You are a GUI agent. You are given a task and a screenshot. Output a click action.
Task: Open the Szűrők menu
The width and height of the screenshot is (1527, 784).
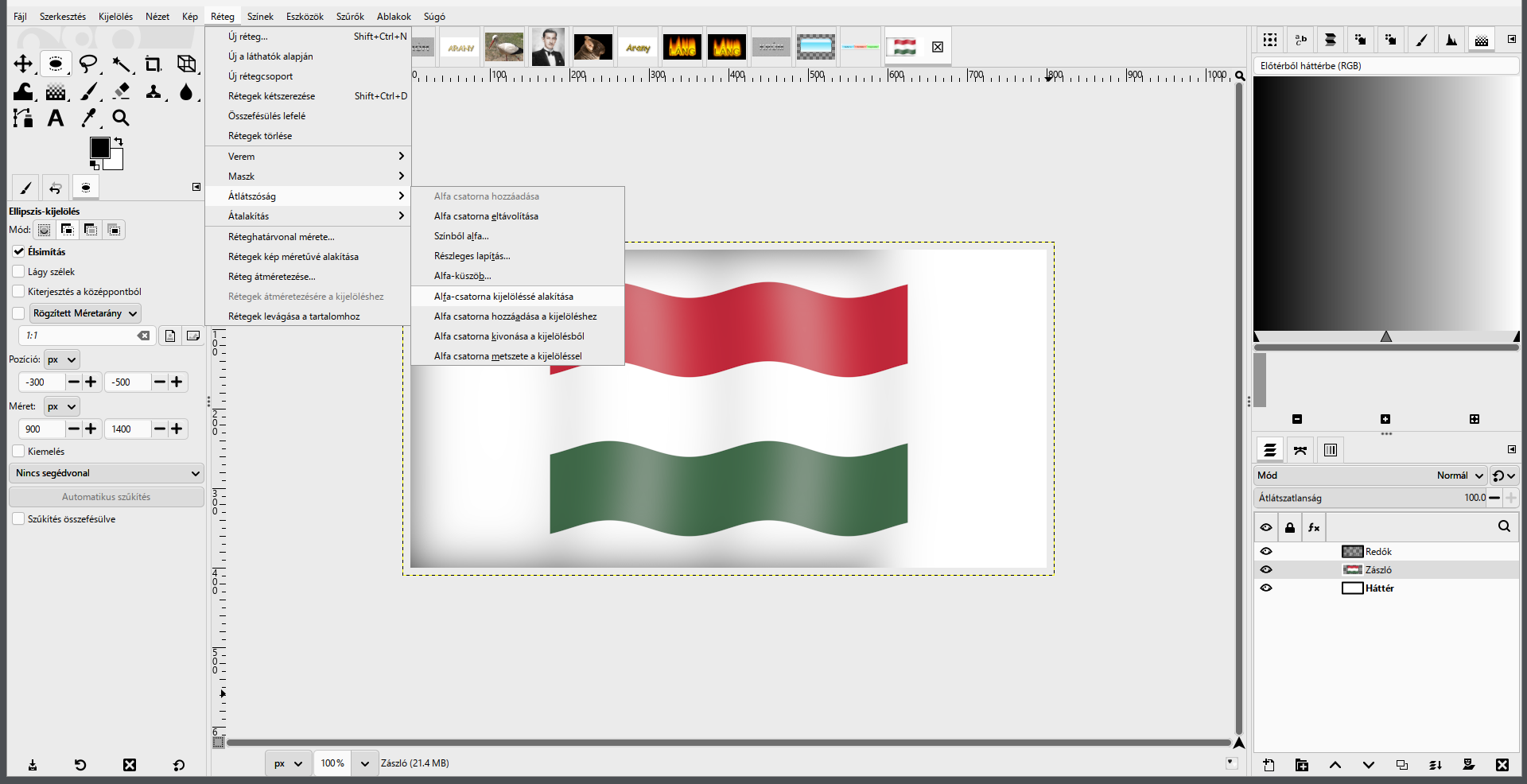(350, 16)
